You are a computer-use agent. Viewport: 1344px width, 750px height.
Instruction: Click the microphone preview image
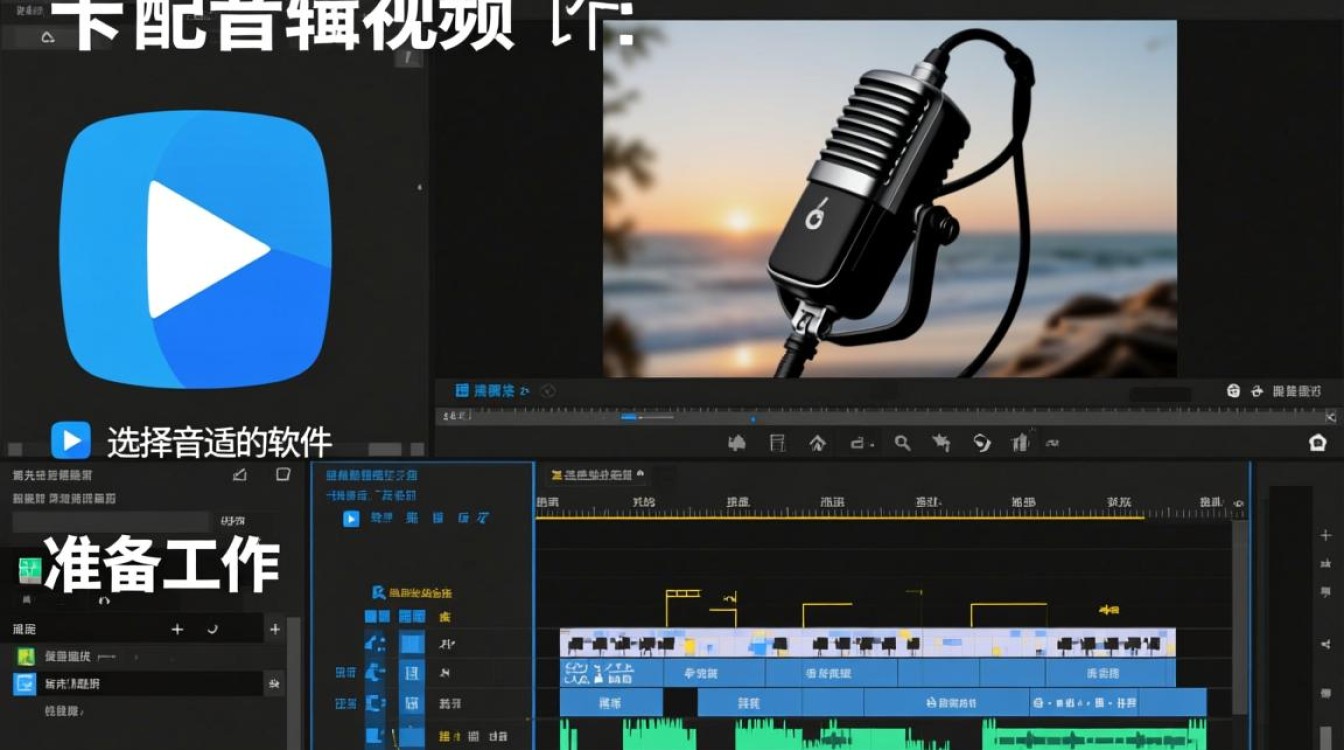[x=889, y=198]
